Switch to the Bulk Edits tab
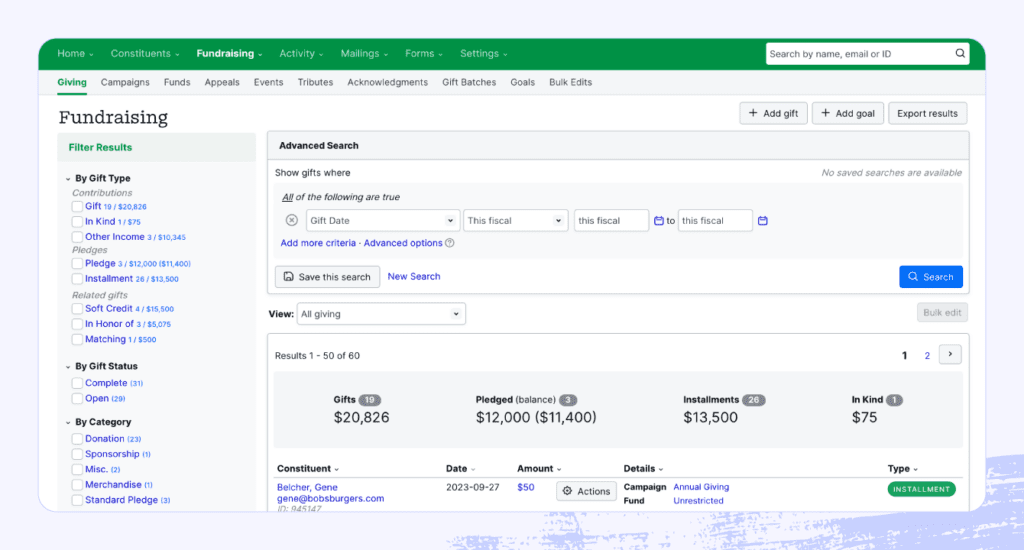The image size is (1024, 550). [x=570, y=82]
